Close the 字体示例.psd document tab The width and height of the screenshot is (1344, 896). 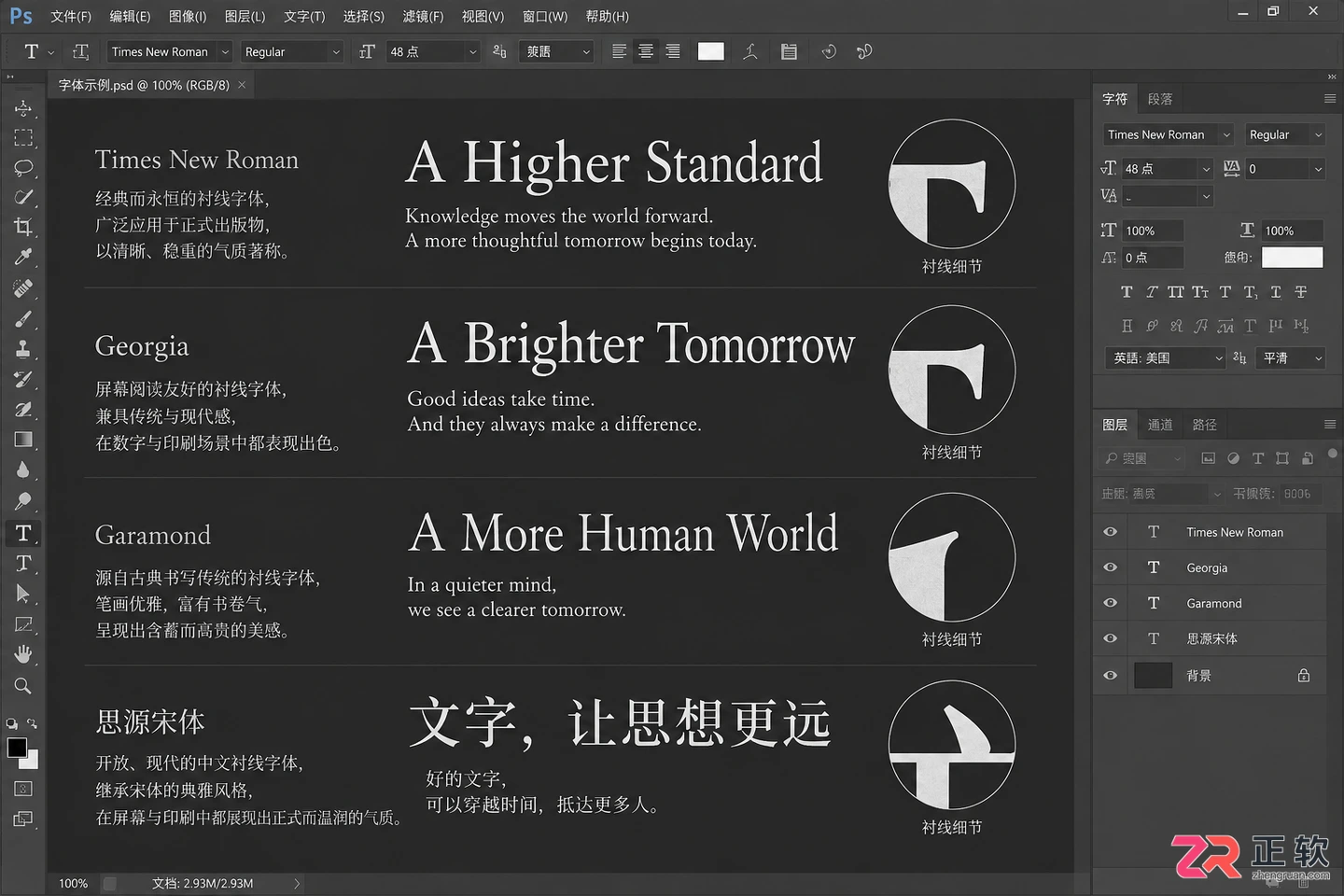(x=242, y=85)
